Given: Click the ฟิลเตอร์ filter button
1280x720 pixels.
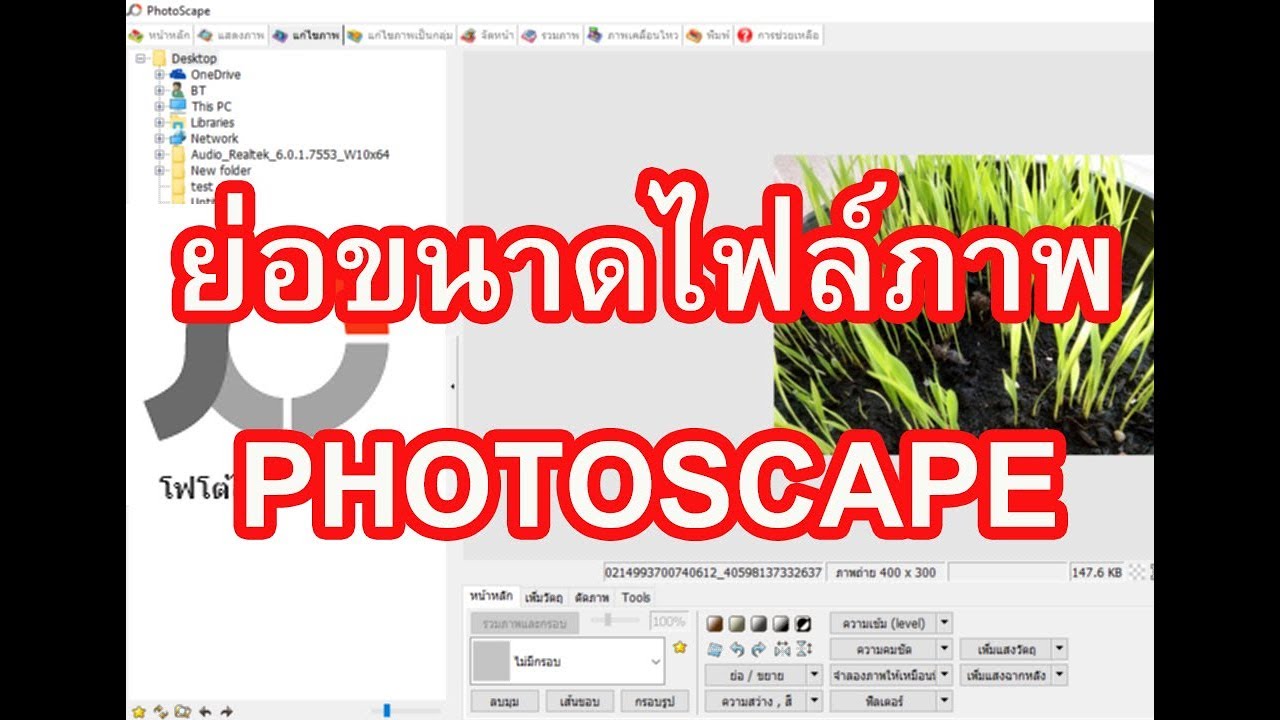Looking at the screenshot, I should (x=883, y=701).
